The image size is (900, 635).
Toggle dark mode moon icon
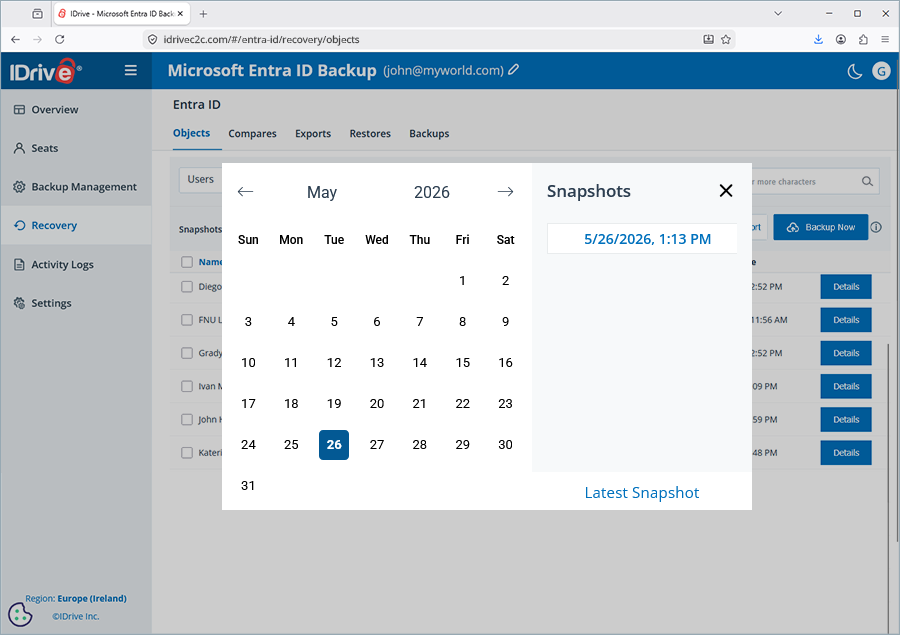pyautogui.click(x=855, y=71)
